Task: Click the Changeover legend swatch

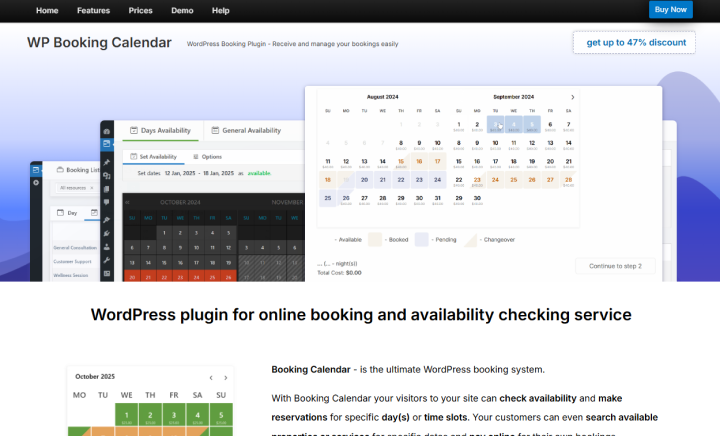Action: (470, 240)
